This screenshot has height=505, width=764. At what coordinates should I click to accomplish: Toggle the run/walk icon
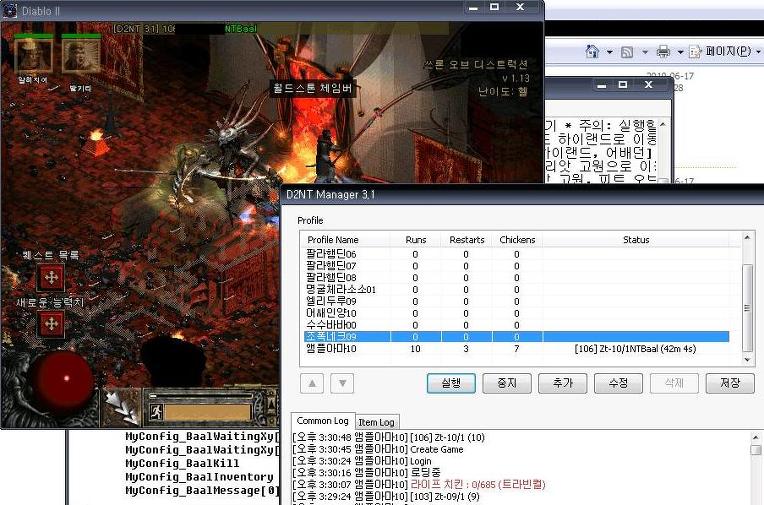coord(156,412)
